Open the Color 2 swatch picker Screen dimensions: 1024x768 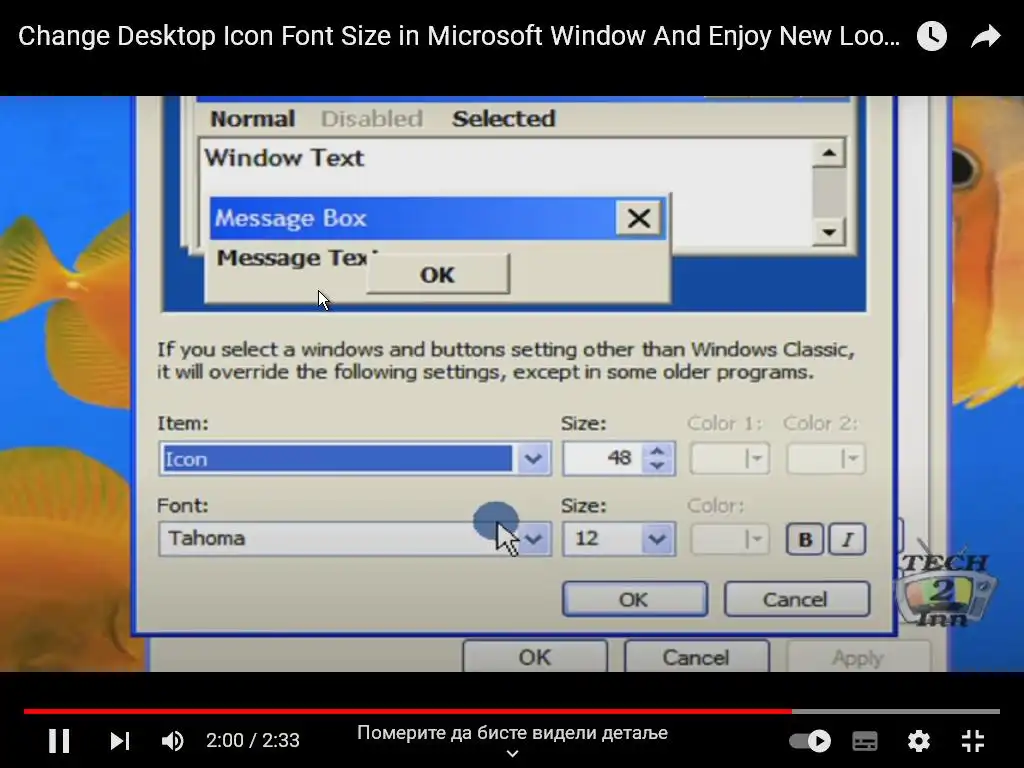tap(825, 458)
